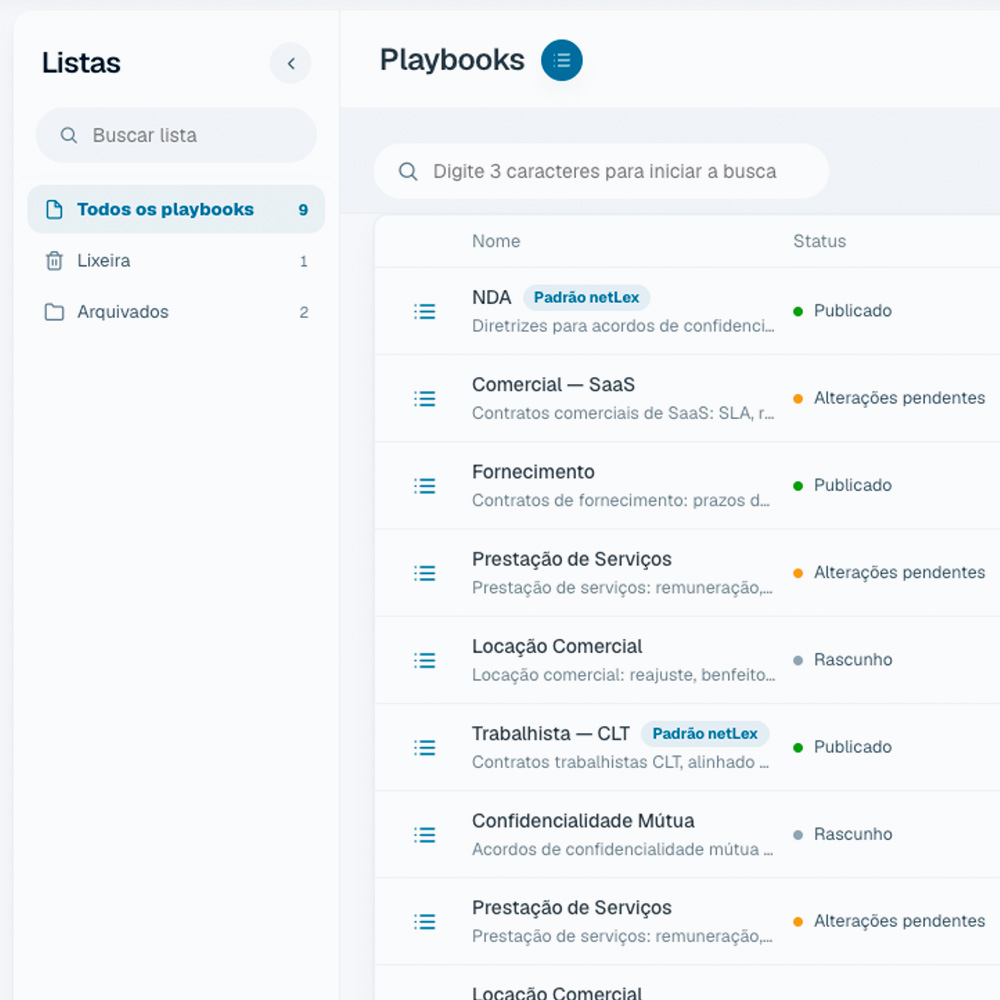
Task: Click Alterações pendentes status of Comercial — SaaS
Action: coord(899,398)
